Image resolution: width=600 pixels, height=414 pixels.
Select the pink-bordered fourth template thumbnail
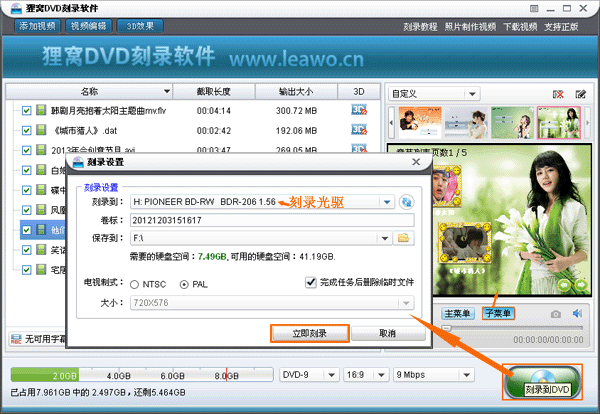(559, 123)
